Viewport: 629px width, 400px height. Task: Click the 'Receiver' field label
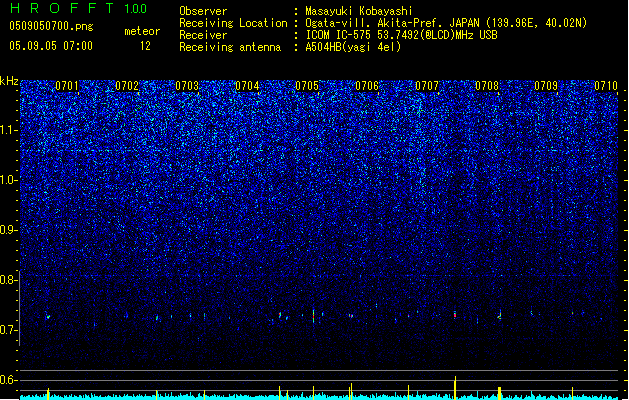coord(203,35)
